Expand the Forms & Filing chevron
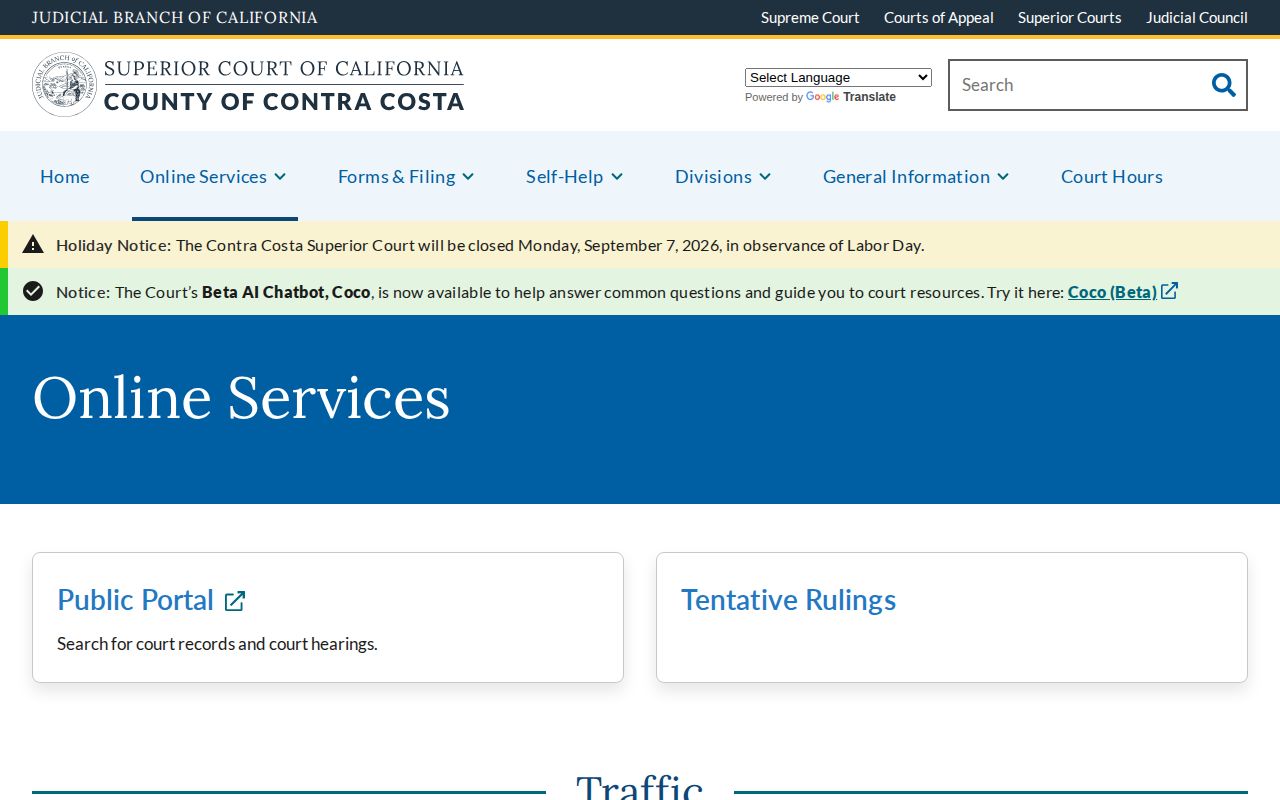The image size is (1280, 800). [468, 177]
